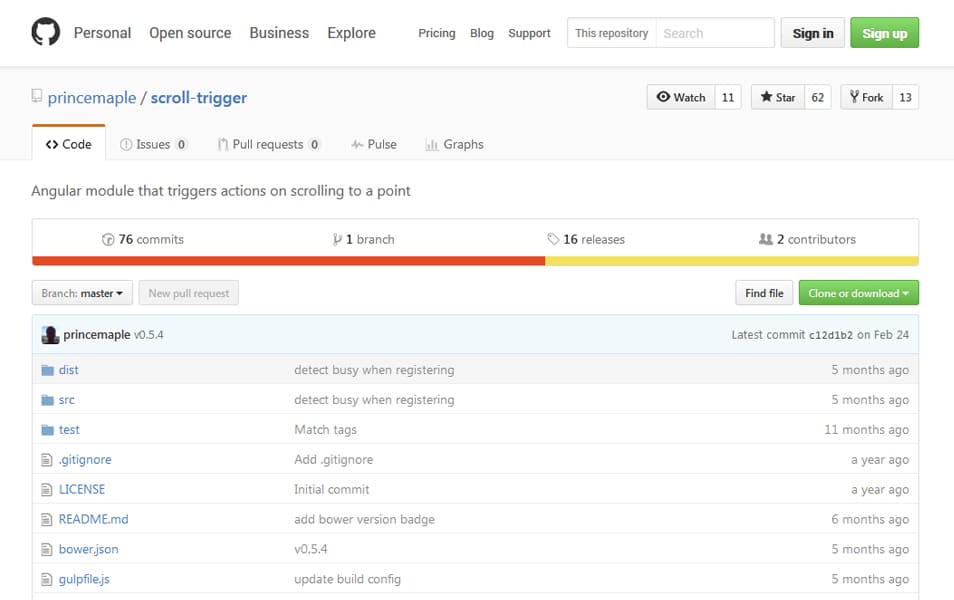Click the repository book icon beside princemaple

click(x=37, y=96)
